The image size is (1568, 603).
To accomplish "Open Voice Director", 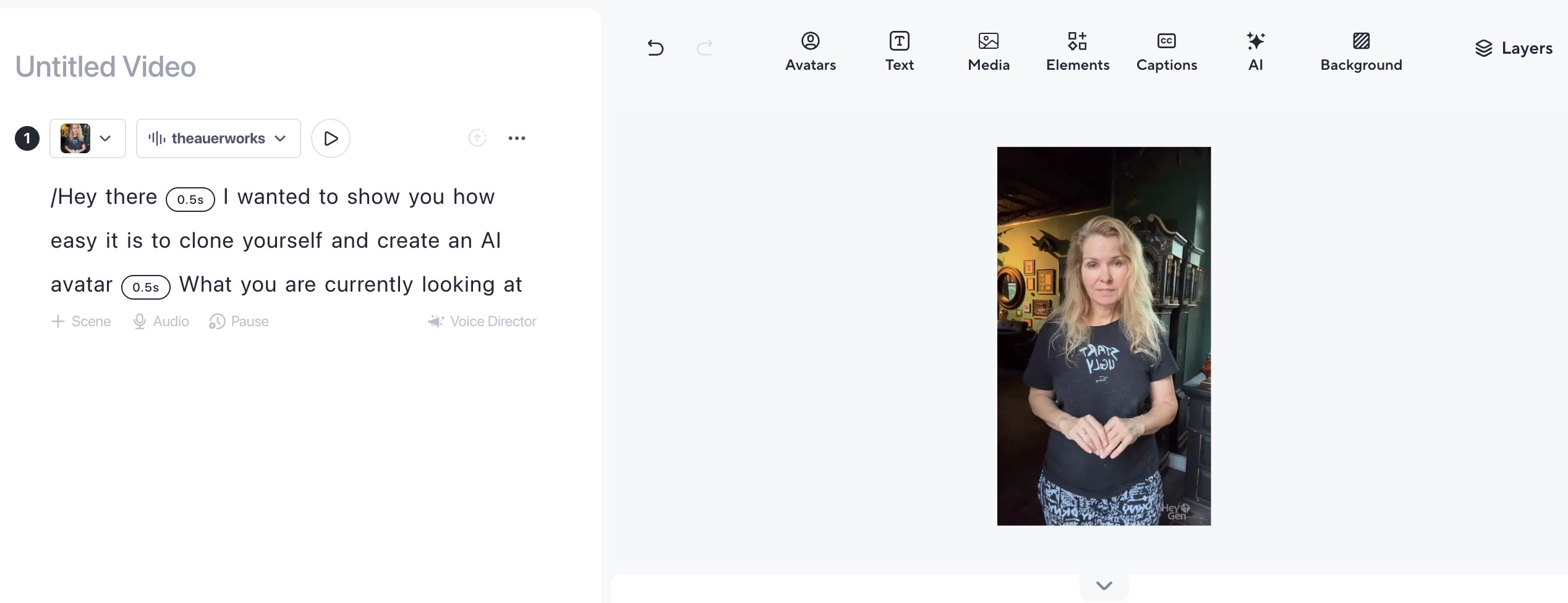I will (x=482, y=321).
